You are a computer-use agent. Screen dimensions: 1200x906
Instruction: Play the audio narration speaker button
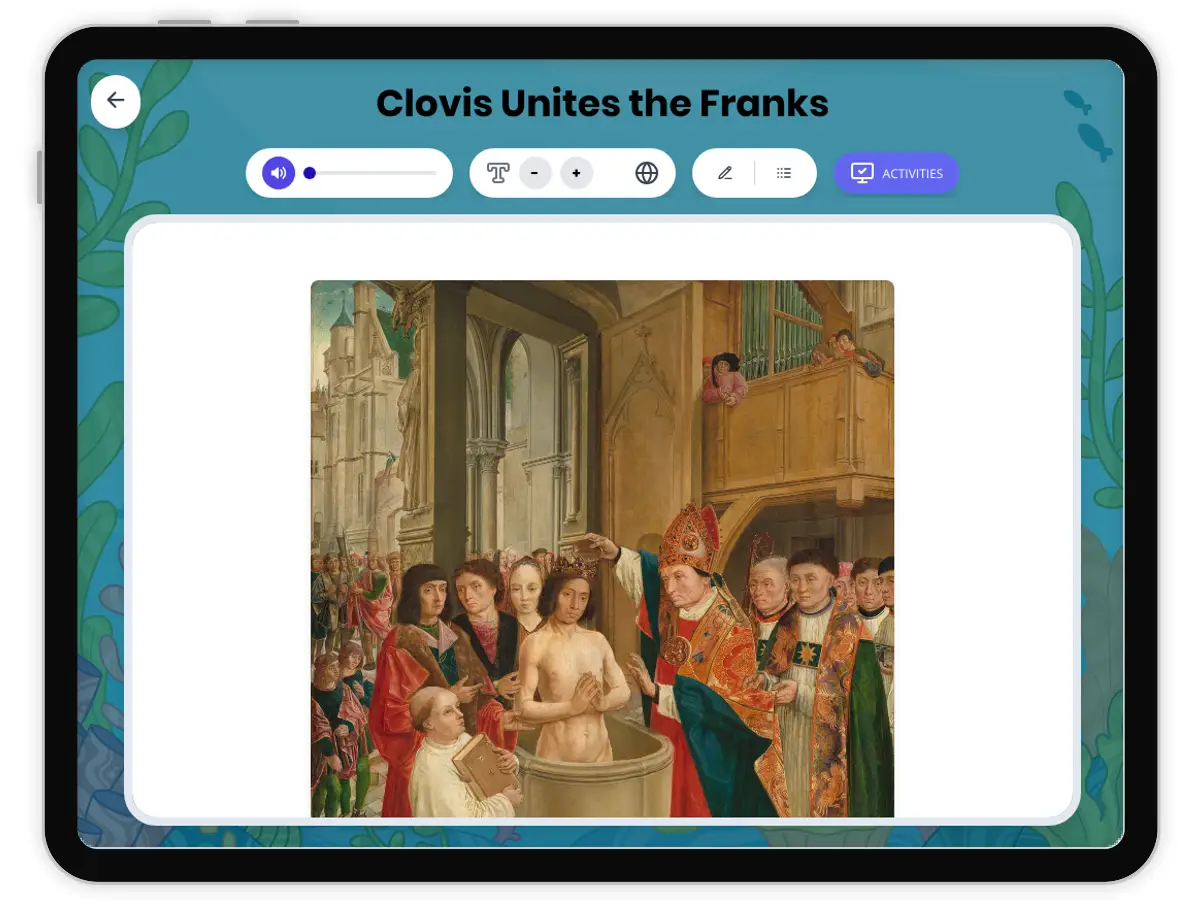click(278, 173)
